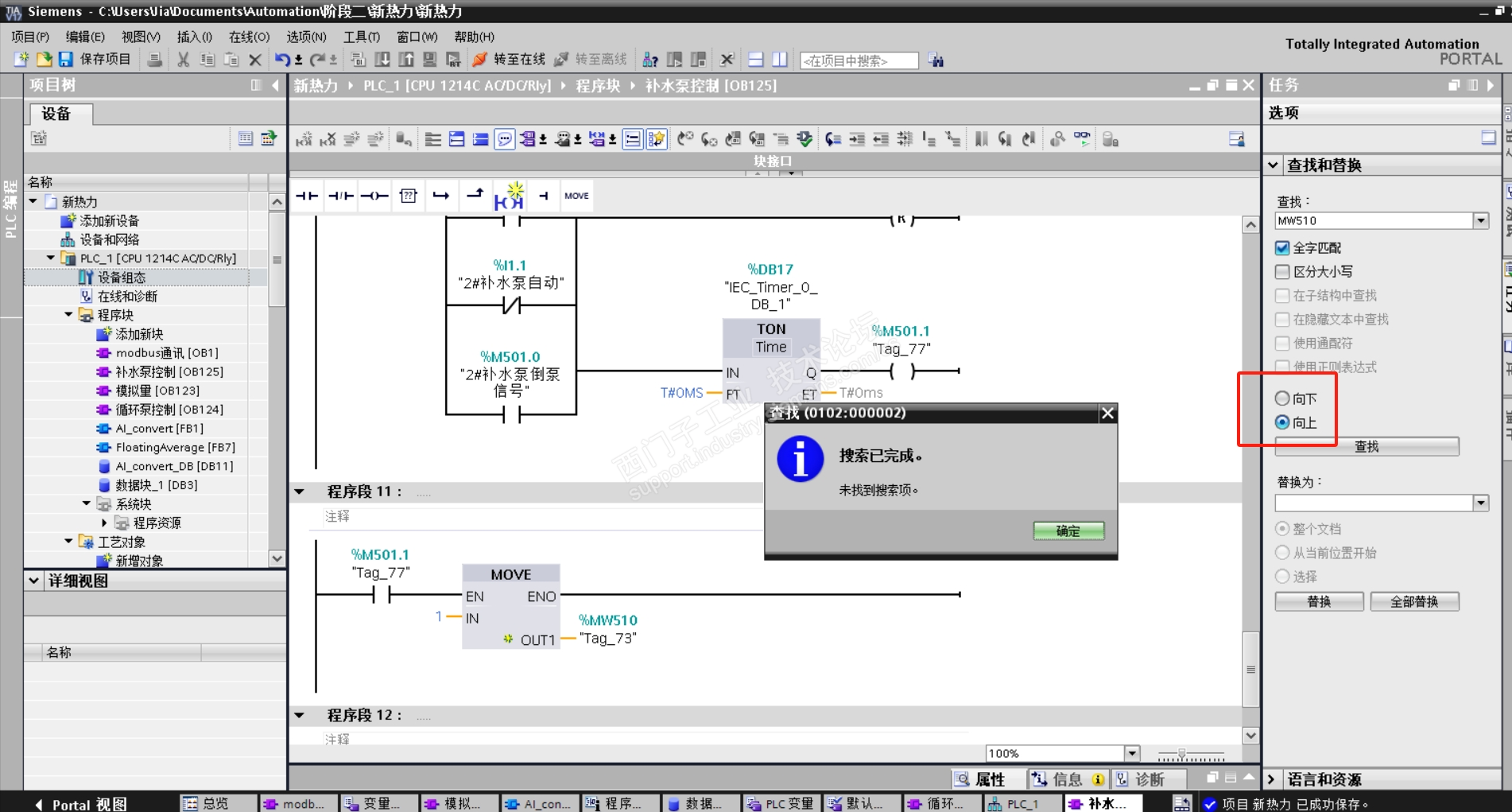
Task: Click the save project icon
Action: point(66,60)
